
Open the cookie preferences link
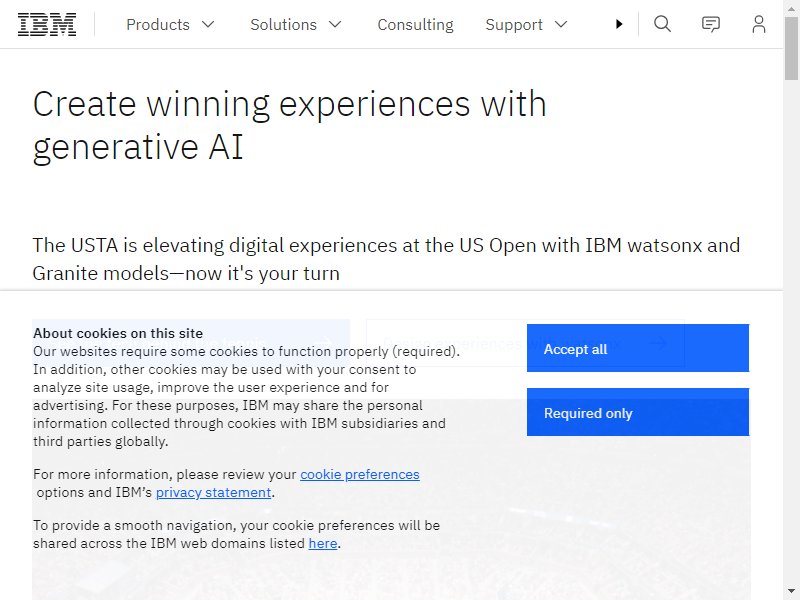360,474
